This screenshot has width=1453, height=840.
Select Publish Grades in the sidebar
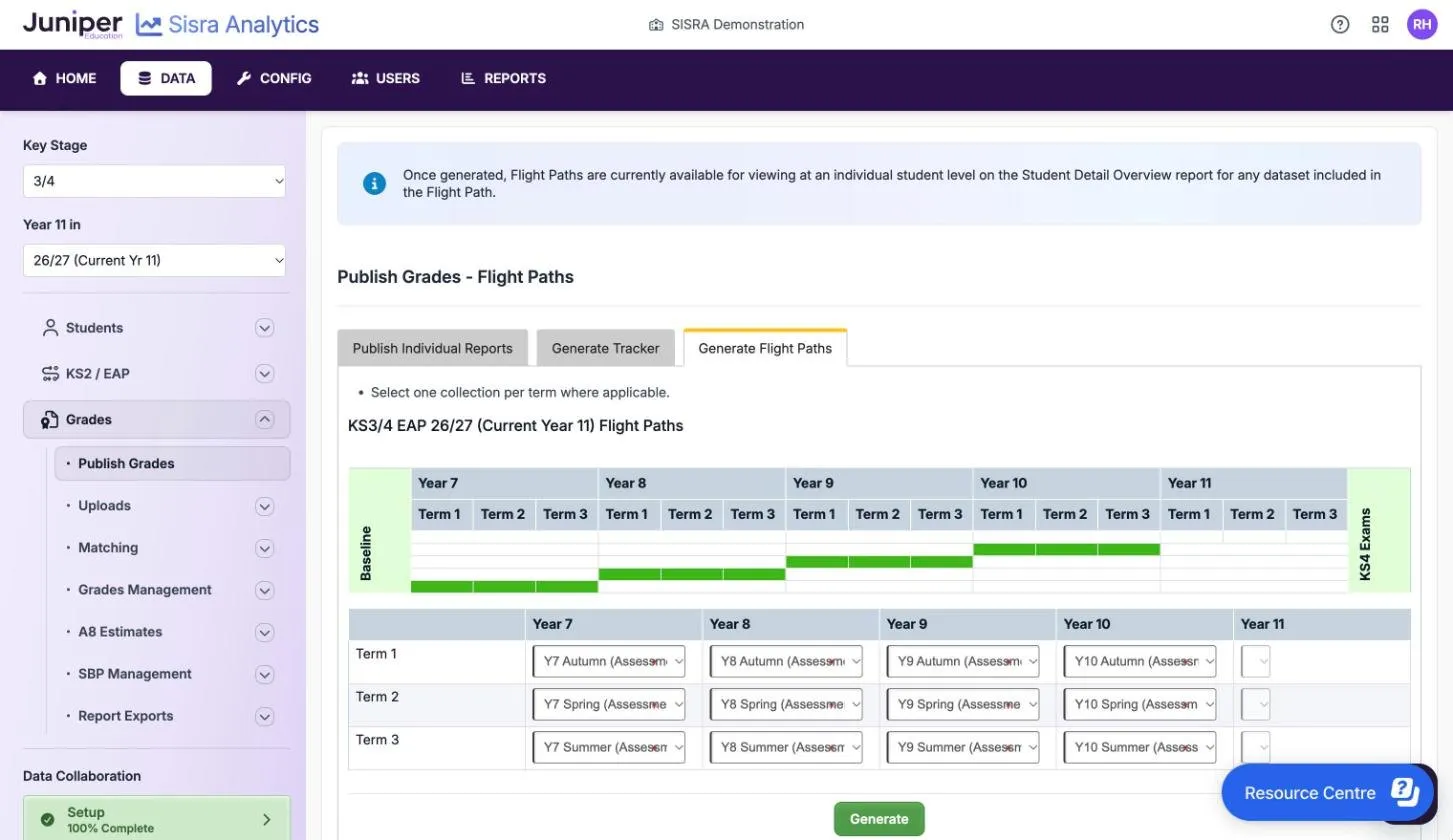click(x=172, y=464)
